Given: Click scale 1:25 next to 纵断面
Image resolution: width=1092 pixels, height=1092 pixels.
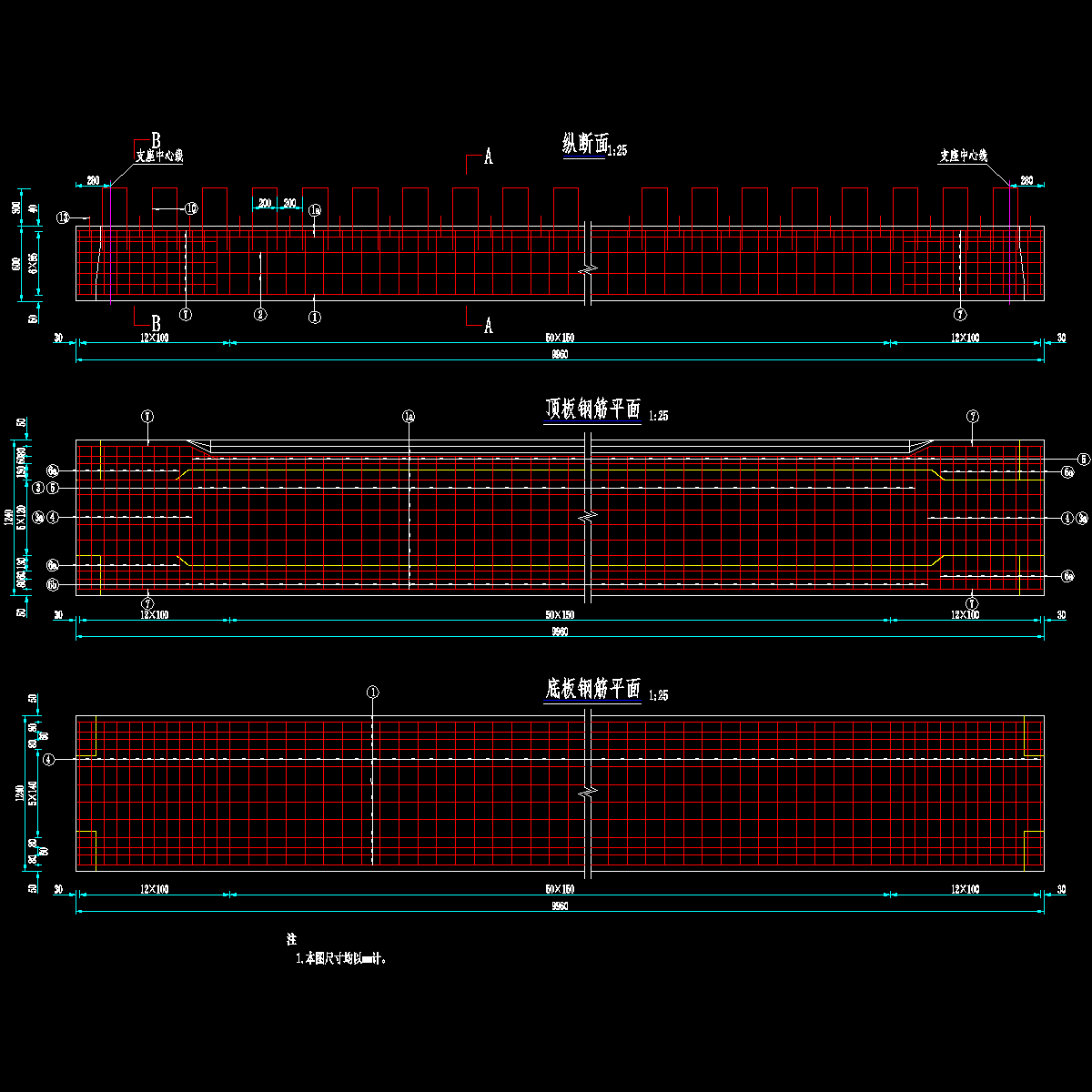Looking at the screenshot, I should [617, 150].
